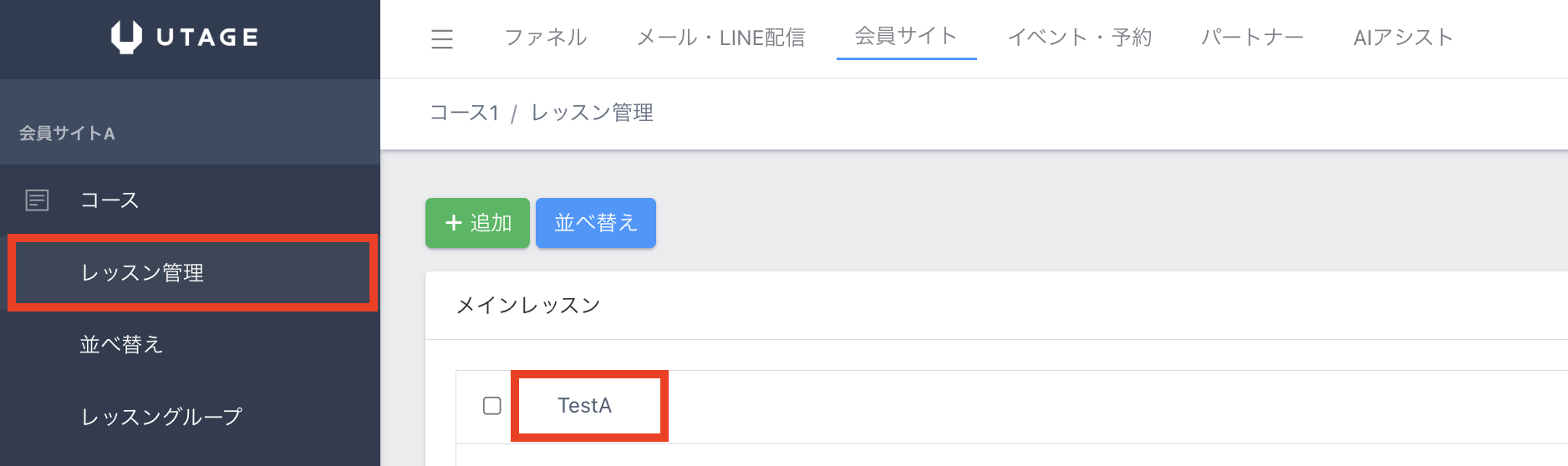Open the TestA lesson link
1568x466 pixels.
[x=585, y=406]
